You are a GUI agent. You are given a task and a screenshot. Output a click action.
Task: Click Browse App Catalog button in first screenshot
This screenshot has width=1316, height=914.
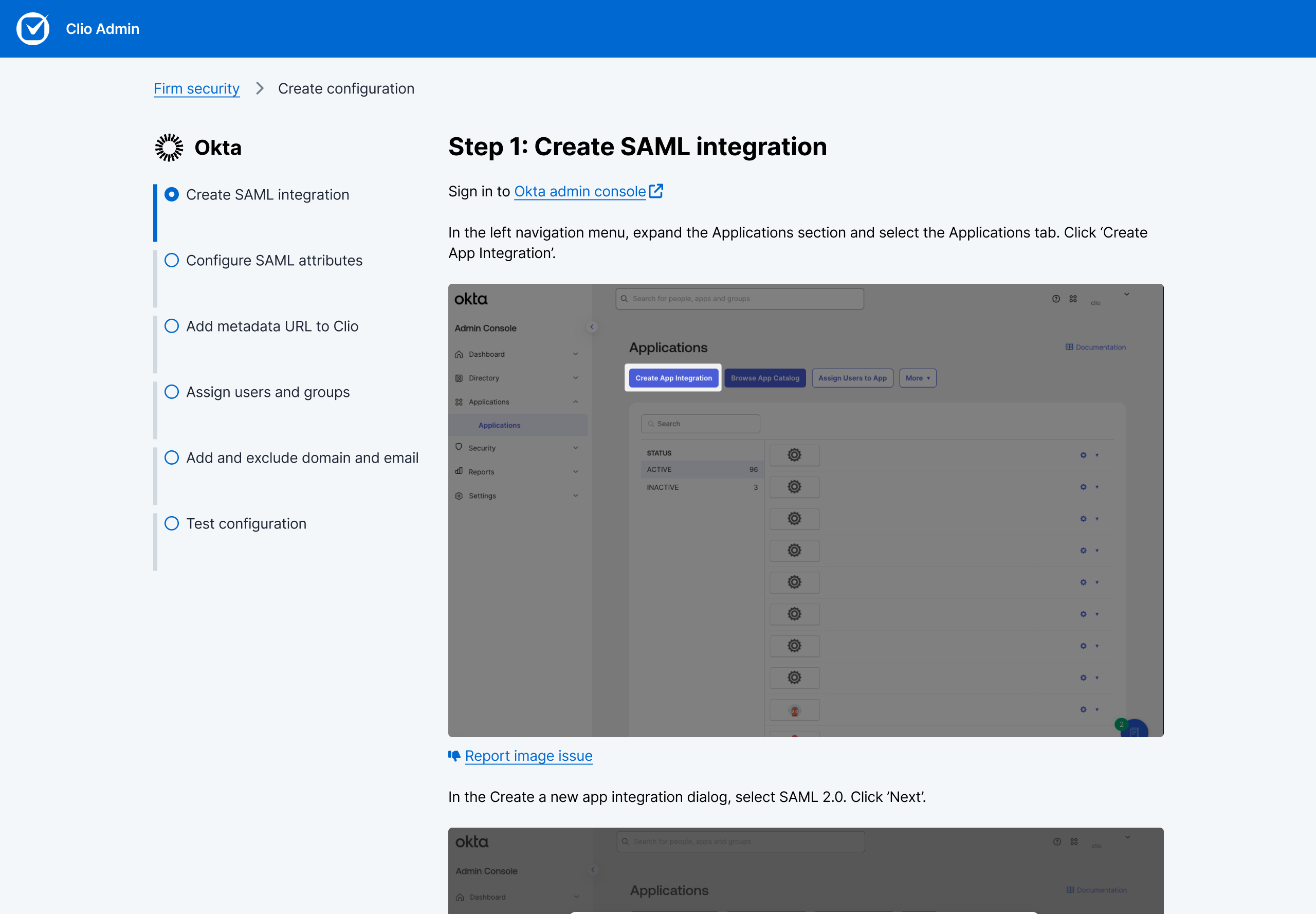coord(765,378)
